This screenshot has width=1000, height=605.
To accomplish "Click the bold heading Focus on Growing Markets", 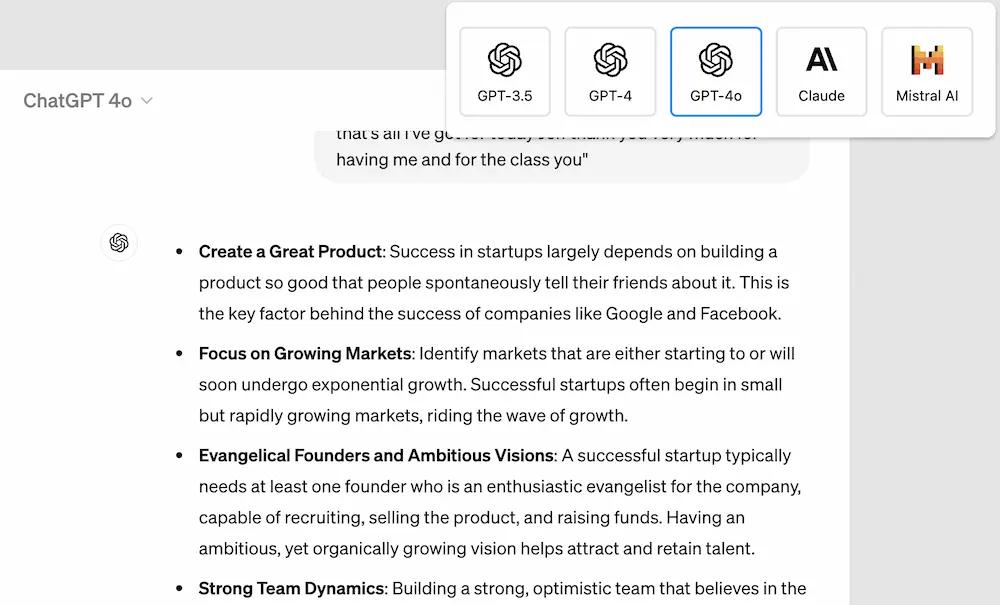I will click(x=305, y=354).
